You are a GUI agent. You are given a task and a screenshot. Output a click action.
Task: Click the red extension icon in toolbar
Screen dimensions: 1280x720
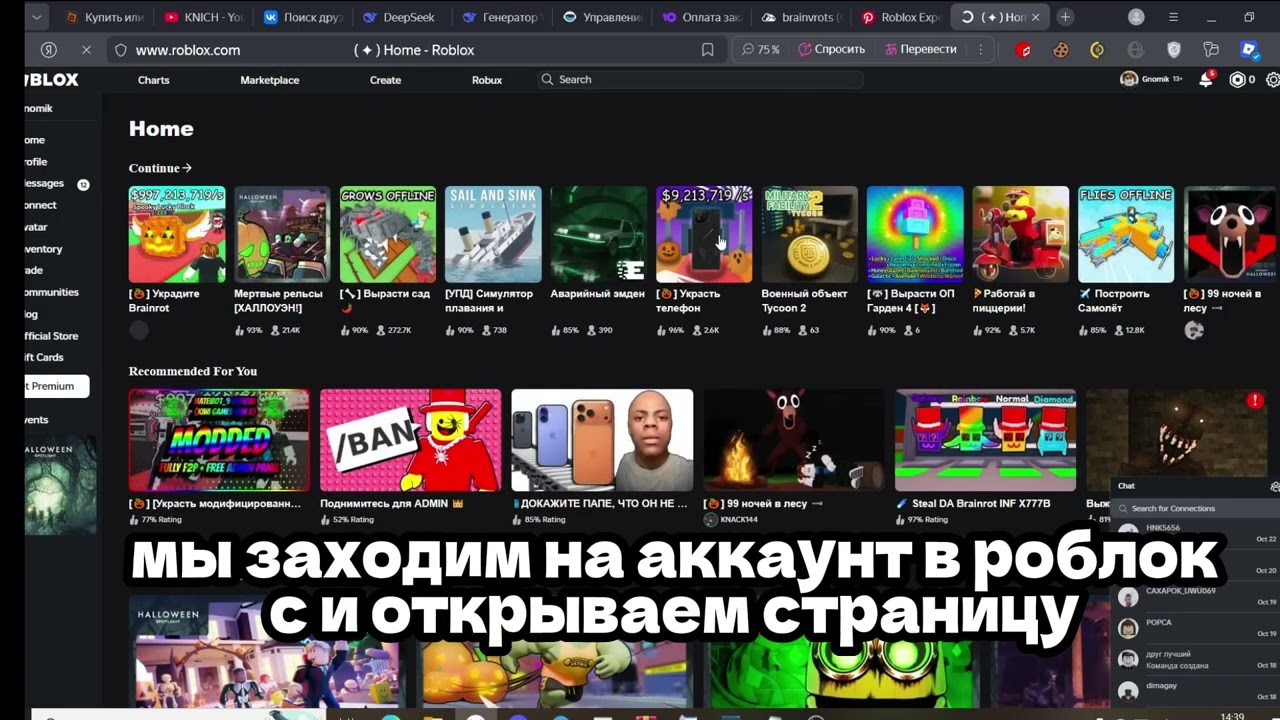[1024, 50]
